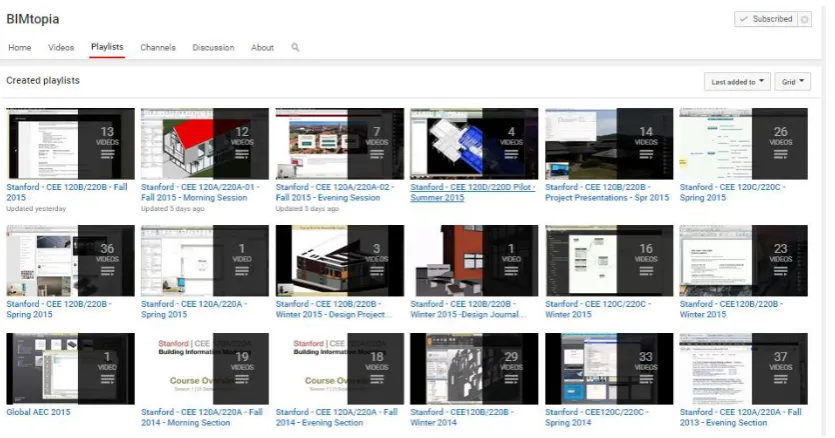The width and height of the screenshot is (835, 438).
Task: Open link 'CEE 120C/220C - Winter 2015'
Action: tap(598, 309)
